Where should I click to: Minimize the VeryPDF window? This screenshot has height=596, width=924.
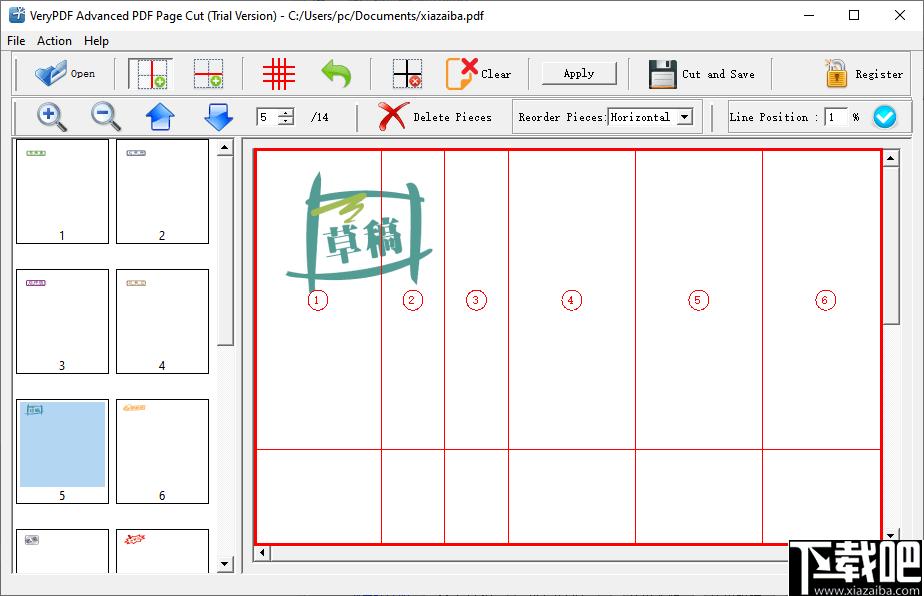coord(809,15)
